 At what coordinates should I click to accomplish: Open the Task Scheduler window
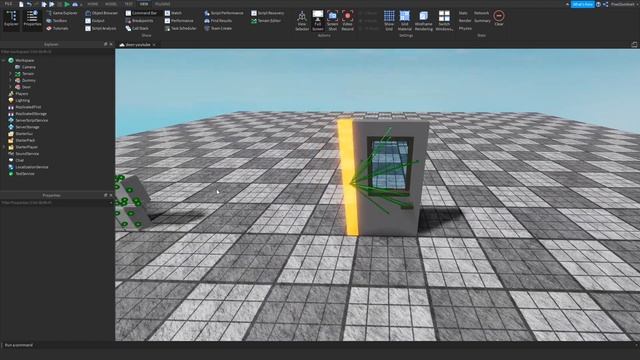click(x=180, y=29)
